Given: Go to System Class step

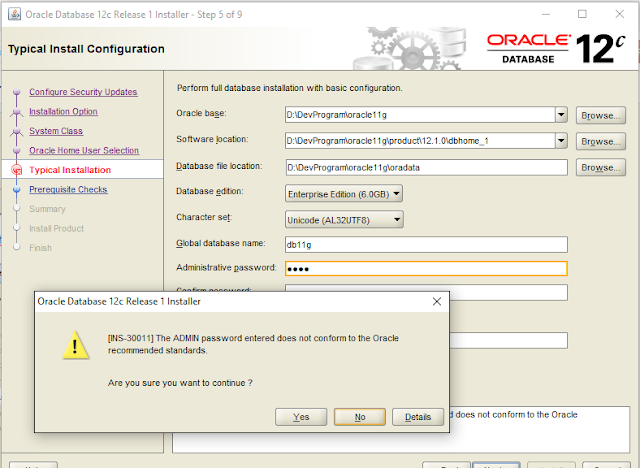Looking at the screenshot, I should pyautogui.click(x=56, y=131).
